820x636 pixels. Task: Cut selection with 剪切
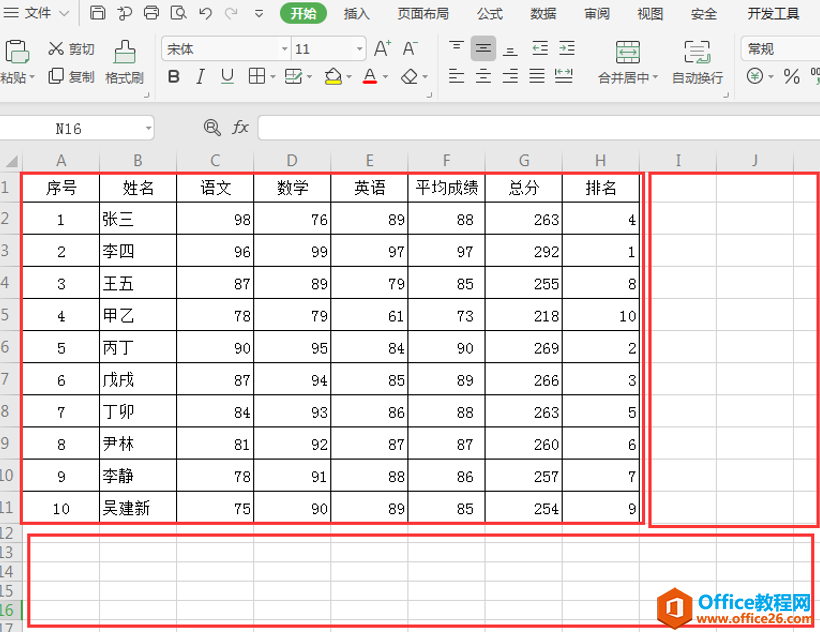[71, 49]
